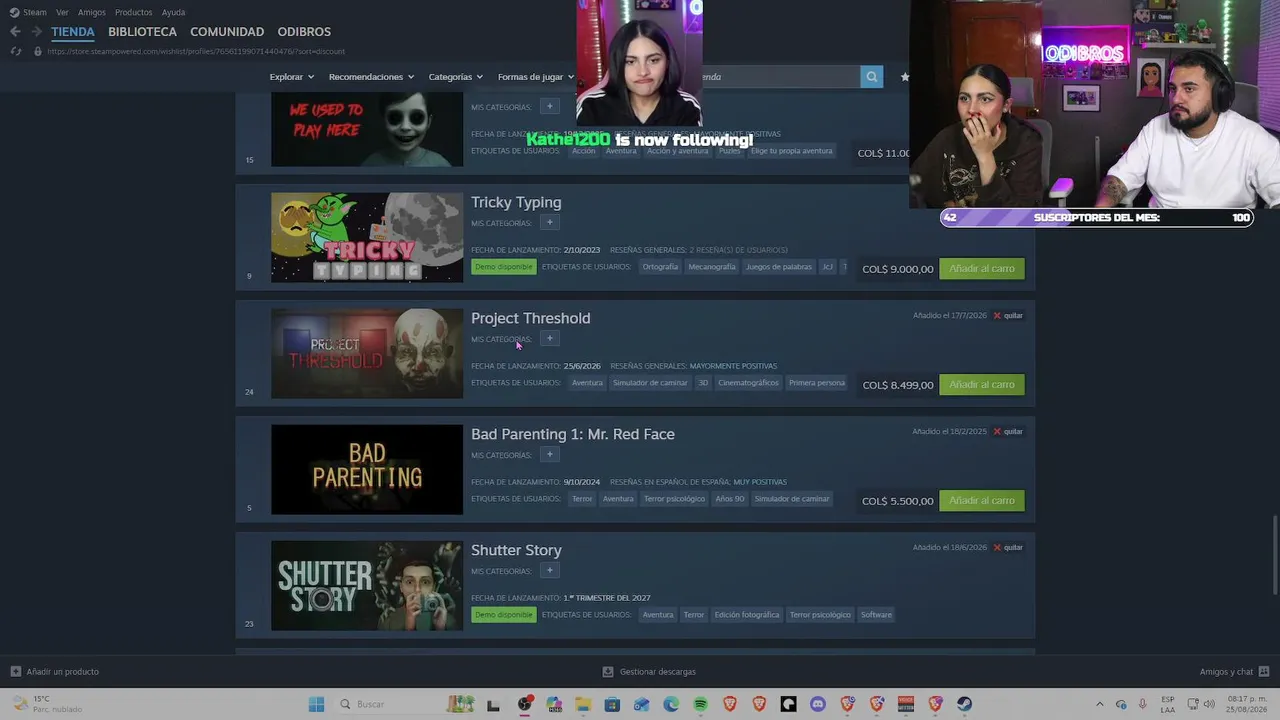Open the Shutter Story cover thumbnail
The width and height of the screenshot is (1280, 720).
367,586
